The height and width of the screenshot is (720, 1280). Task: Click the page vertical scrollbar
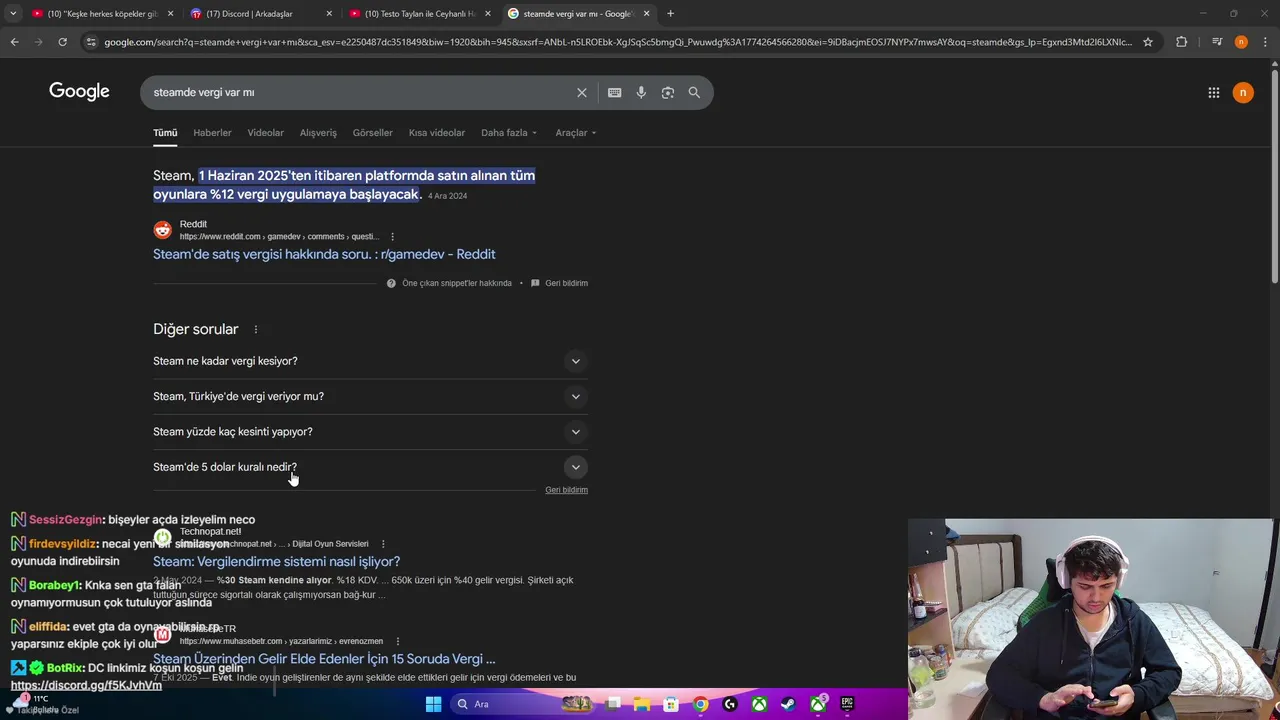click(1274, 175)
